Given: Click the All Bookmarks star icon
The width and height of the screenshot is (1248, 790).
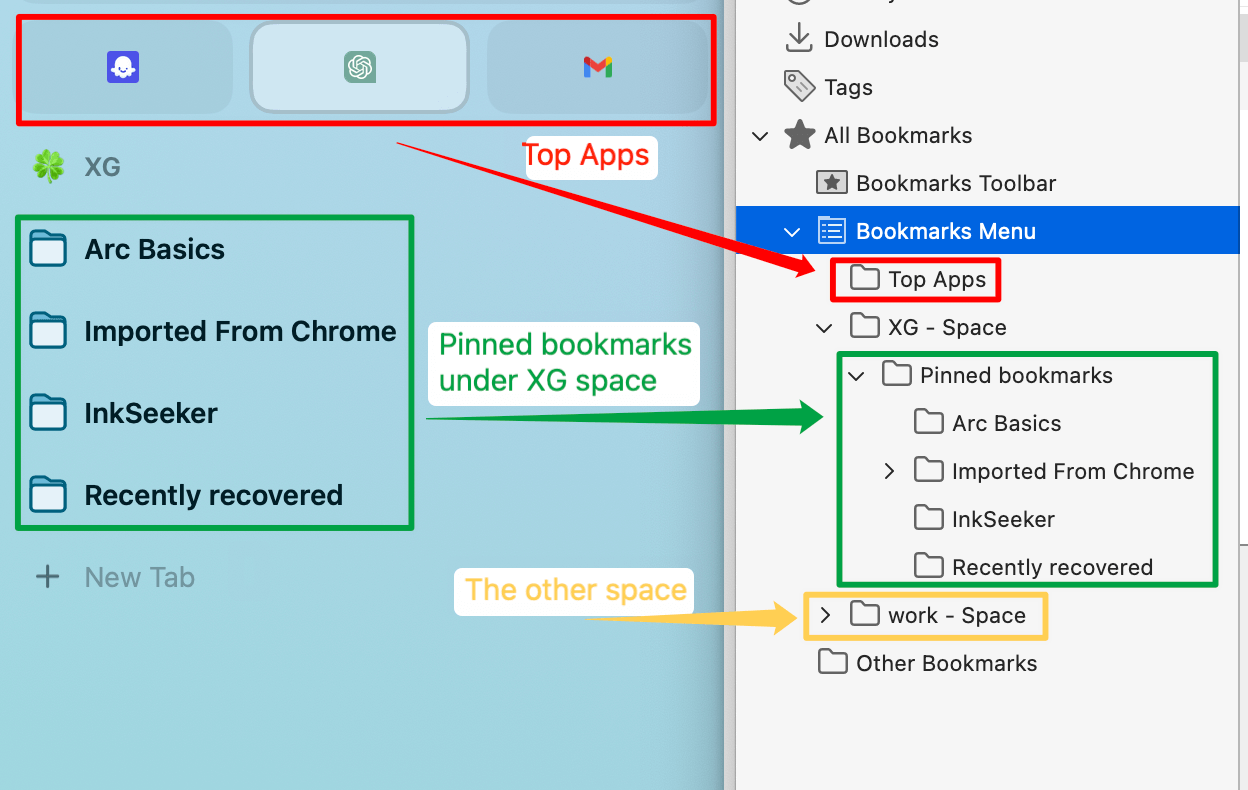Looking at the screenshot, I should [800, 134].
